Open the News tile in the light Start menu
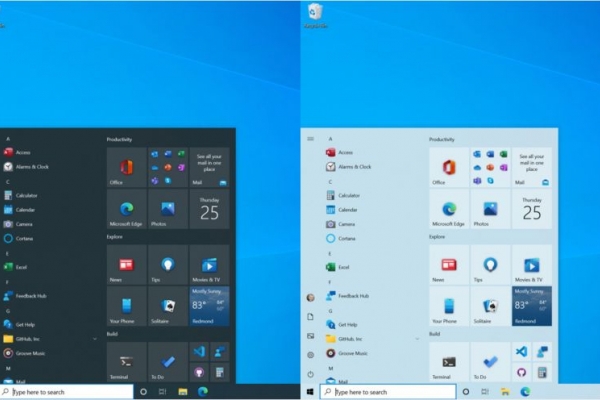The height and width of the screenshot is (400, 600). [x=449, y=264]
